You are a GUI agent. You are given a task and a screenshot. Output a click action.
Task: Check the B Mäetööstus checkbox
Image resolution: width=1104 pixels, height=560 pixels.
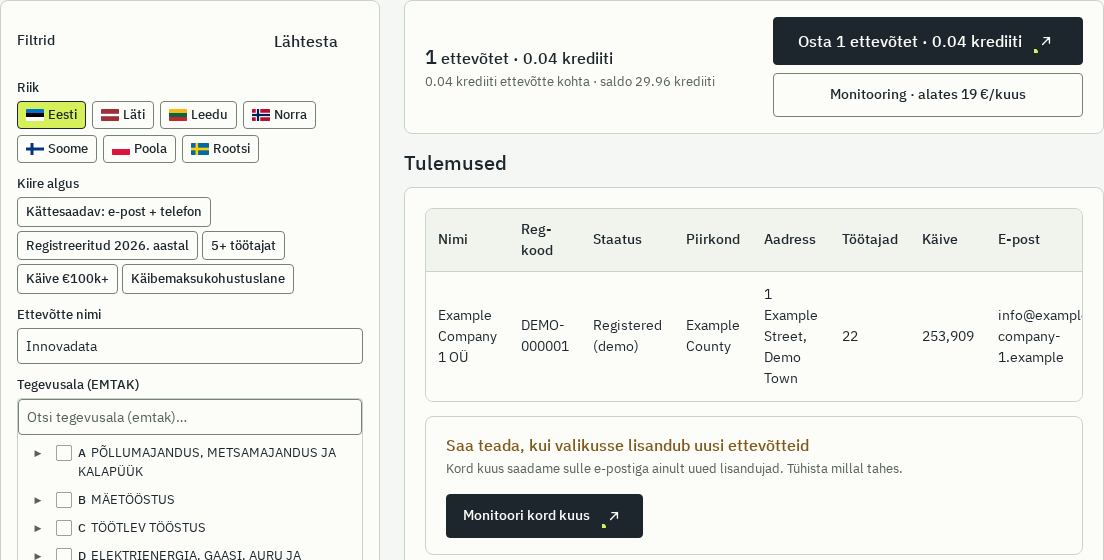tap(64, 500)
